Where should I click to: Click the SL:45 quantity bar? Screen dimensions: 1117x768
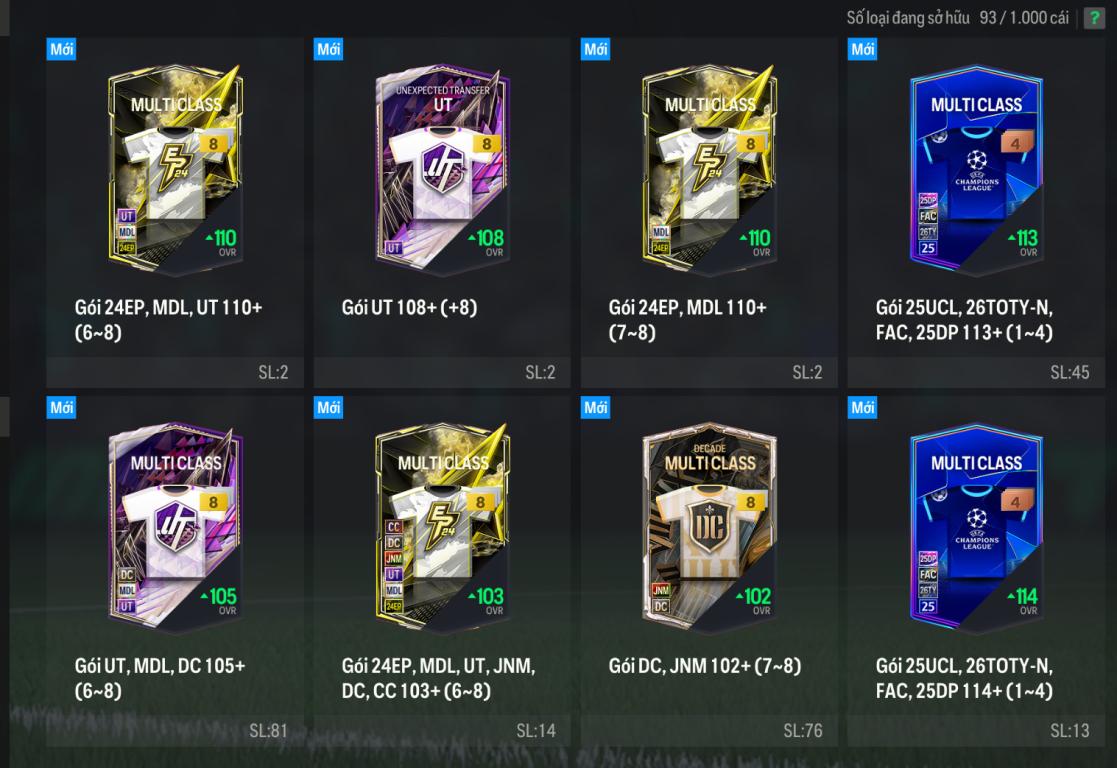pyautogui.click(x=976, y=372)
